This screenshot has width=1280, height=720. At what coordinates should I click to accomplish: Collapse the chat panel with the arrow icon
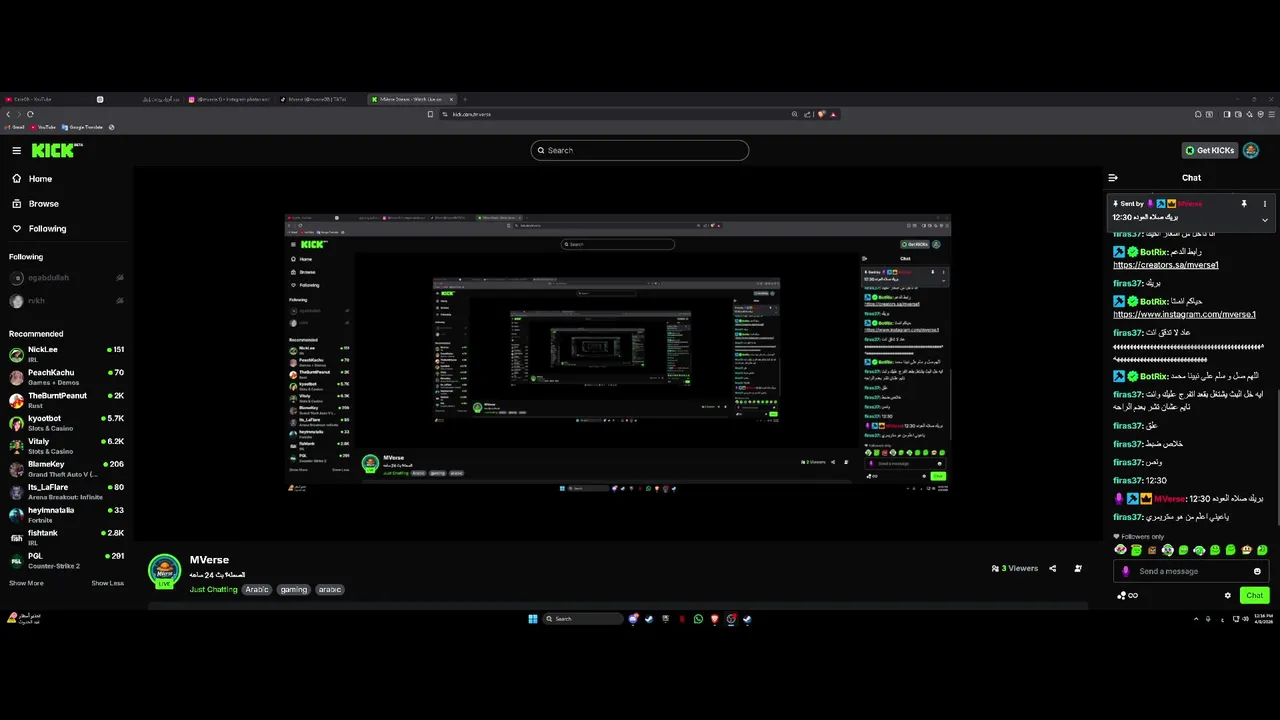click(1113, 178)
